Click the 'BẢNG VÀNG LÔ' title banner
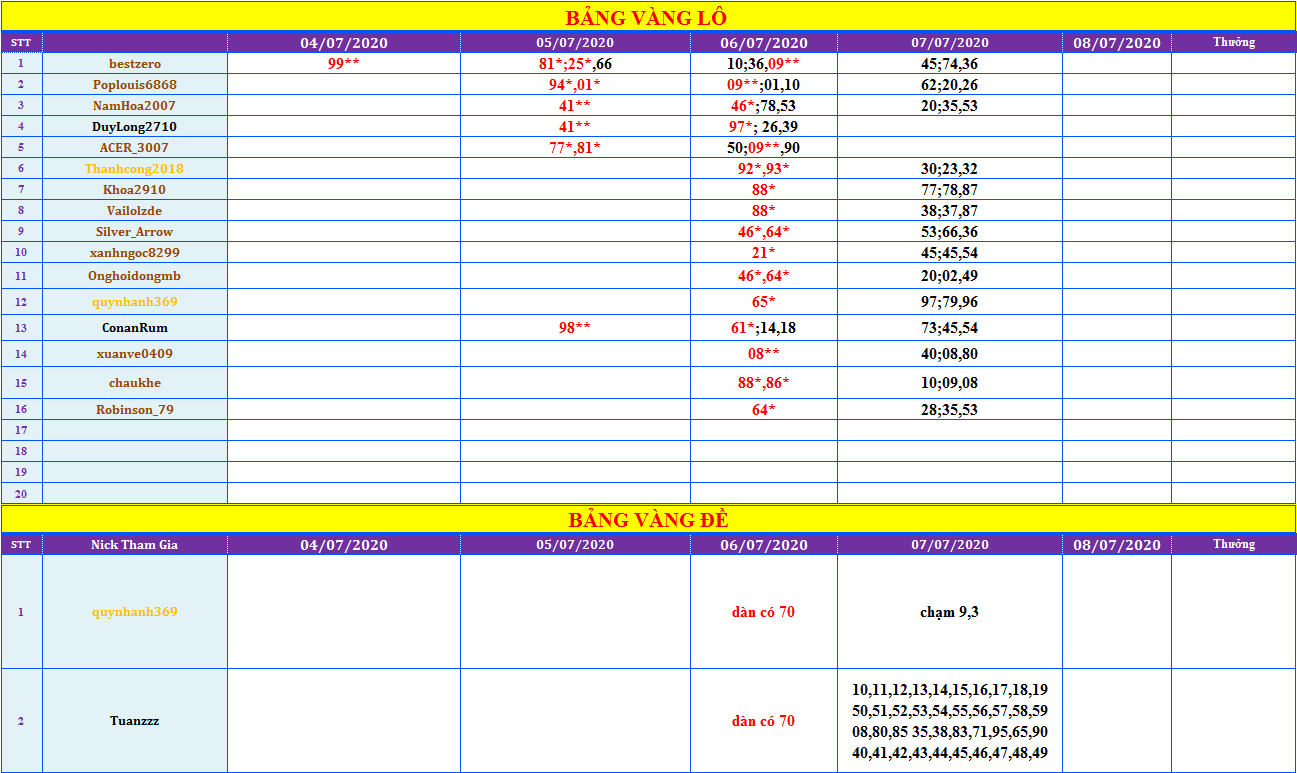1297x773 pixels. (x=648, y=17)
